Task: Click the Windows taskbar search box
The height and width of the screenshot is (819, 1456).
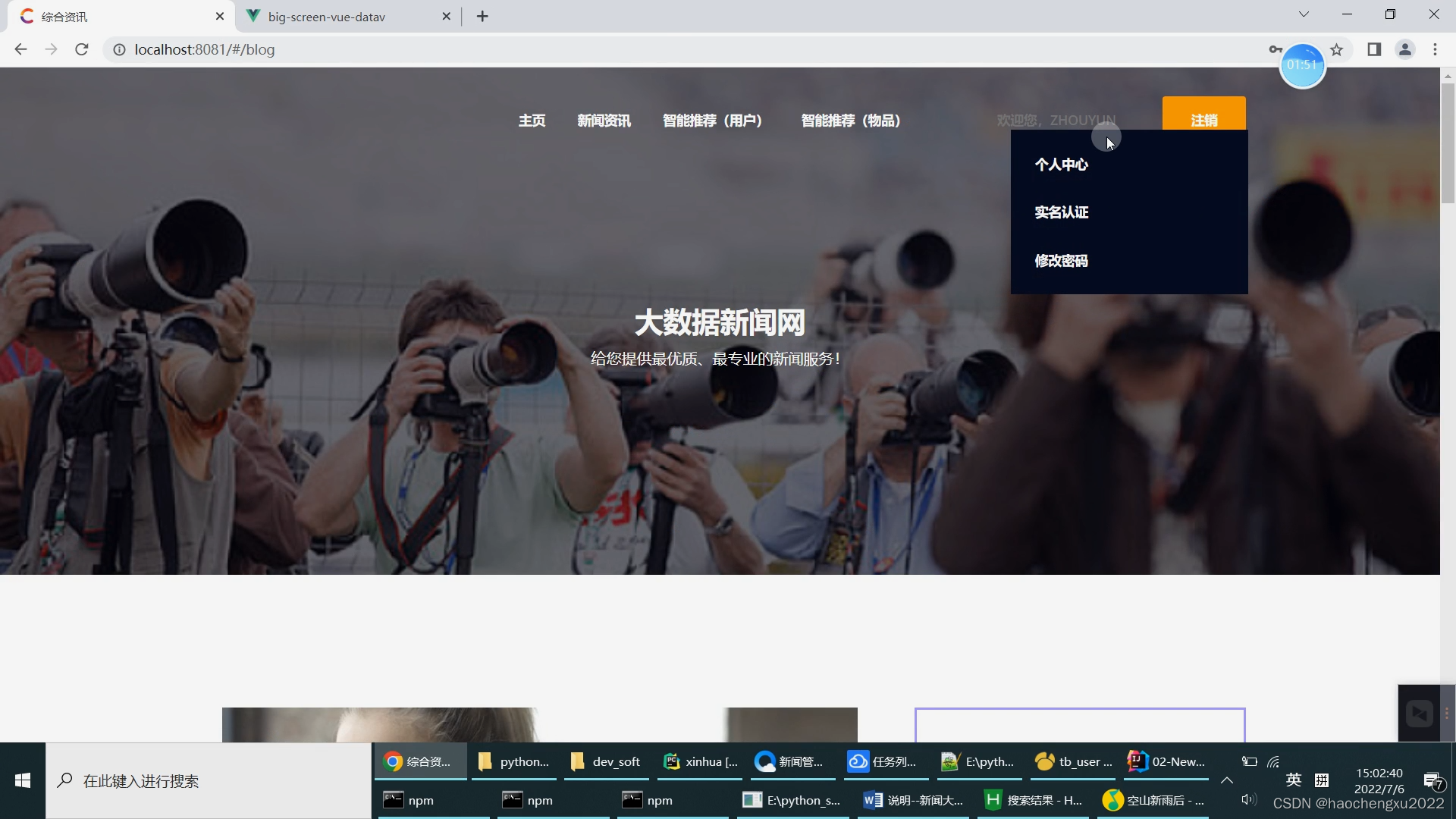Action: click(209, 780)
